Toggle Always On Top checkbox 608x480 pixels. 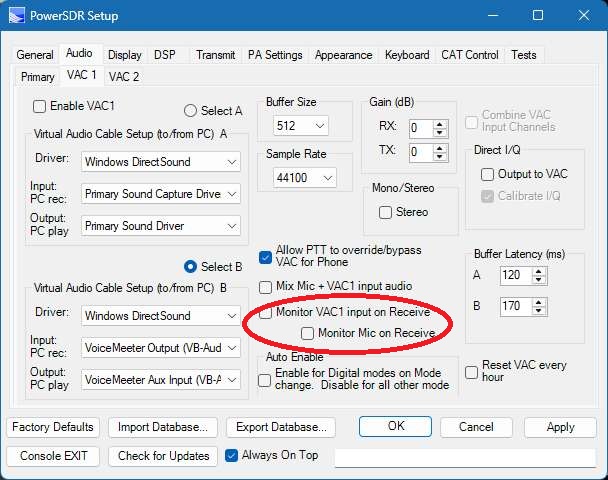[232, 456]
